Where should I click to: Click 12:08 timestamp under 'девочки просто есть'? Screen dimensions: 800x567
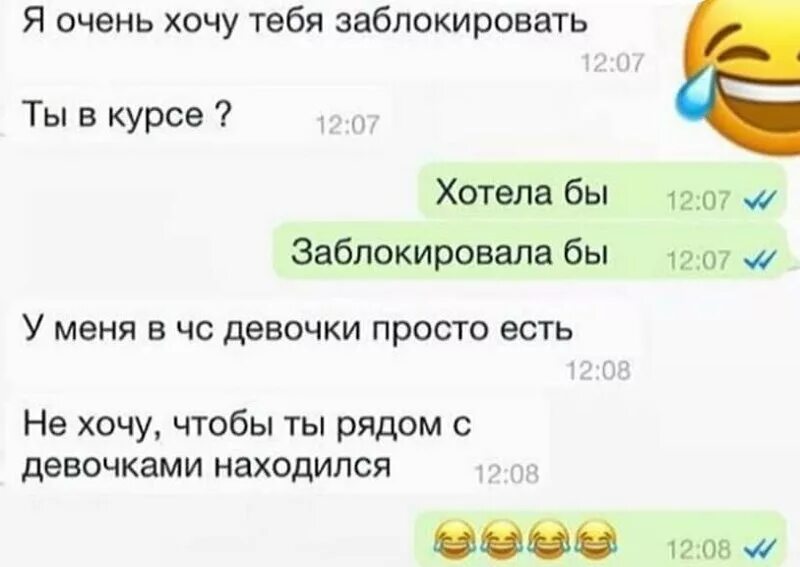pos(599,372)
